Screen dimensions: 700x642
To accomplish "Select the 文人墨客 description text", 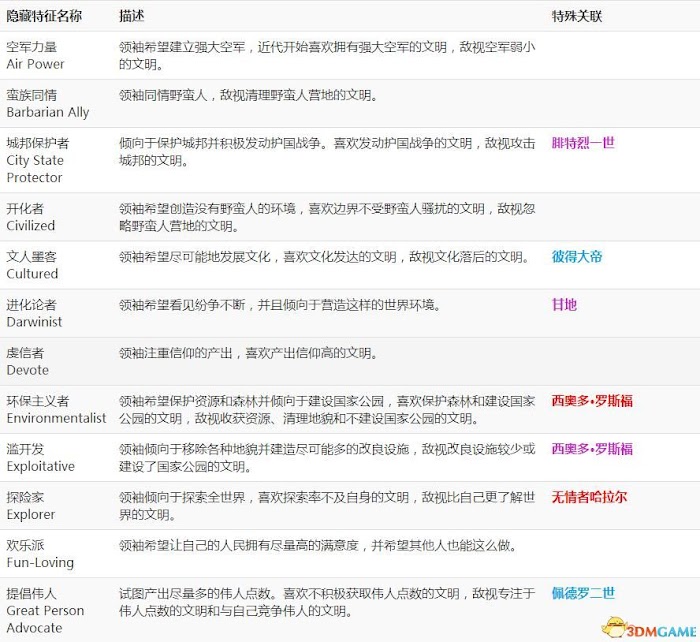I will click(325, 257).
